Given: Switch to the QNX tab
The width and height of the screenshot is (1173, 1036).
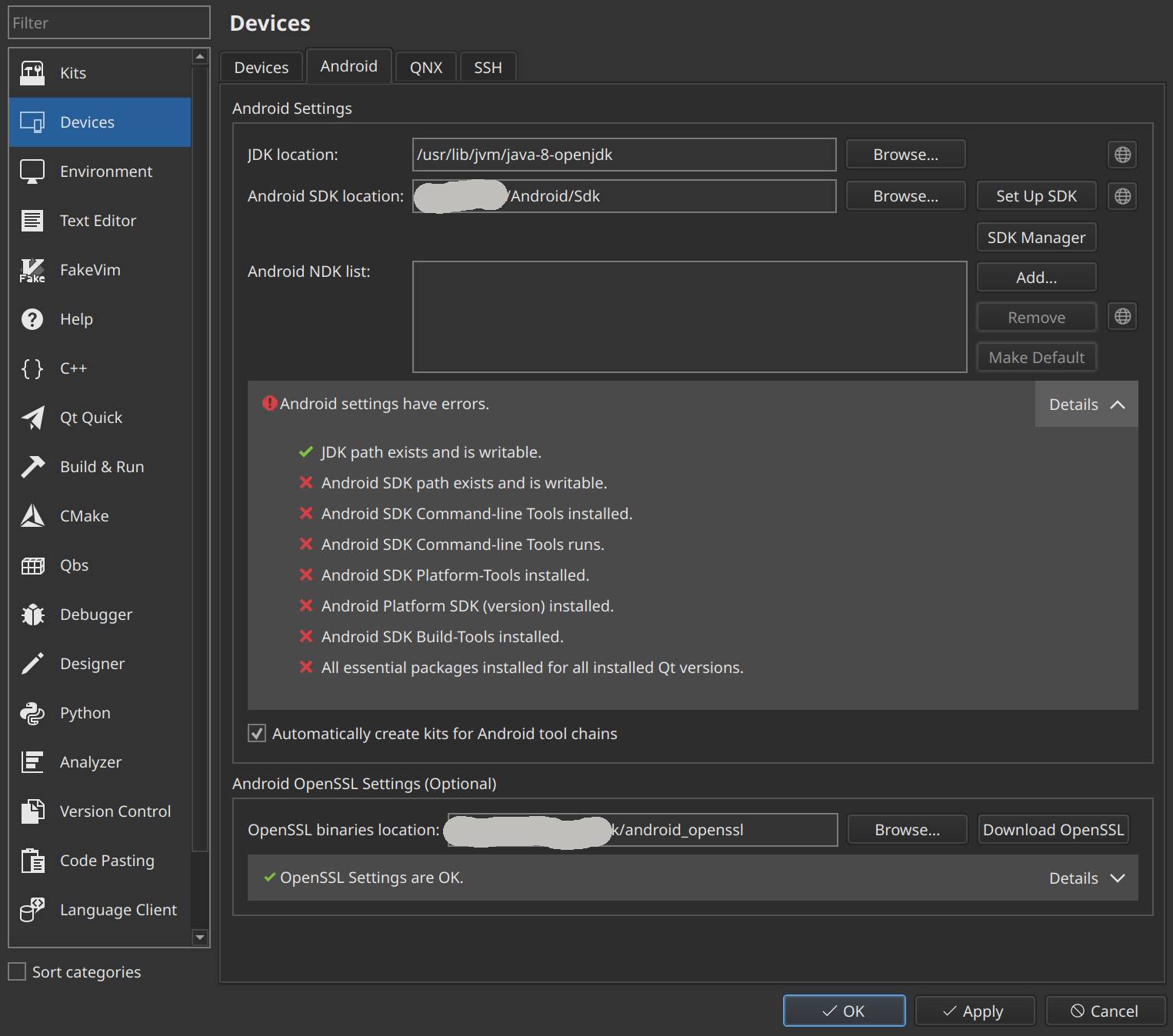Looking at the screenshot, I should click(426, 68).
